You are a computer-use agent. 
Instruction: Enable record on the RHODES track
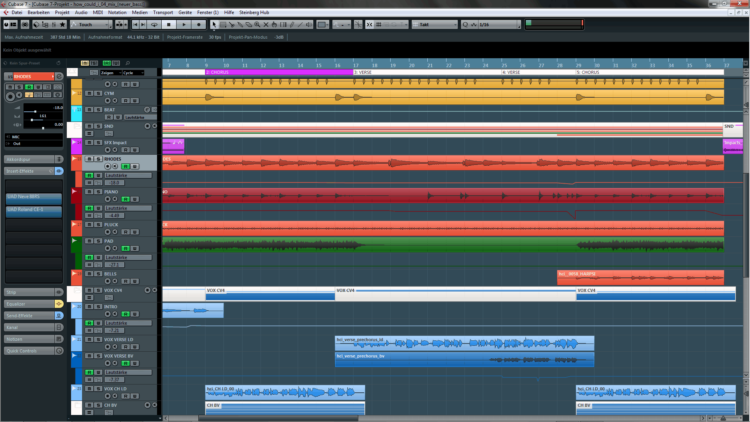pyautogui.click(x=108, y=167)
